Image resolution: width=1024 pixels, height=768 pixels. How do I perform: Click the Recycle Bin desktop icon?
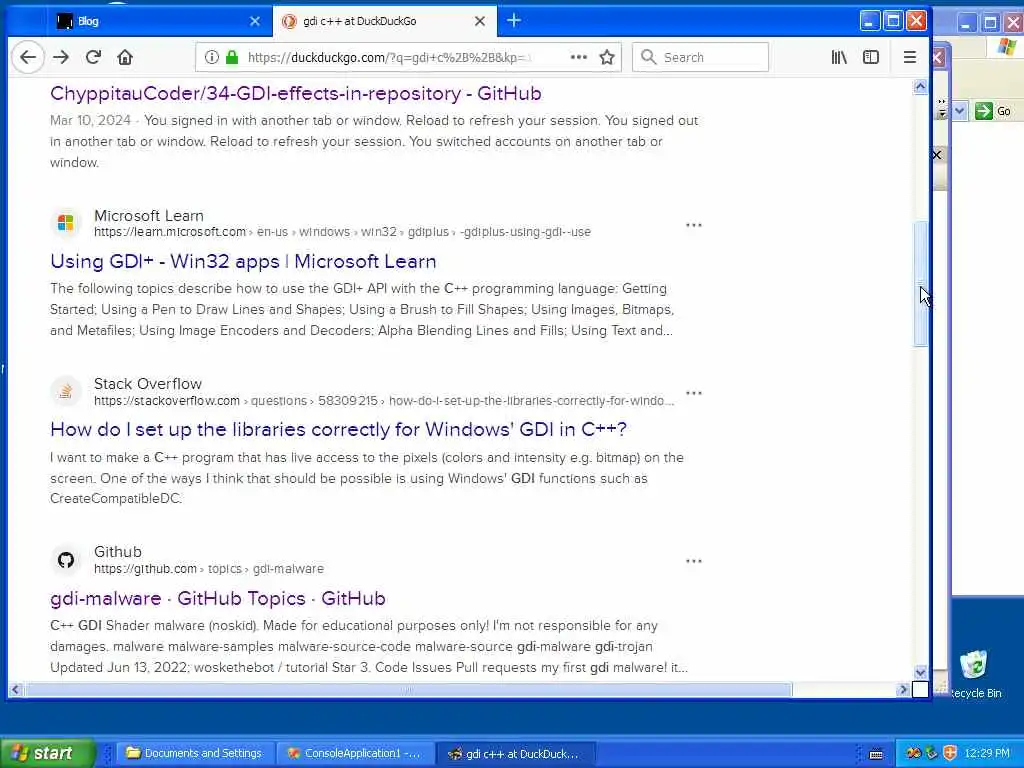tap(975, 675)
